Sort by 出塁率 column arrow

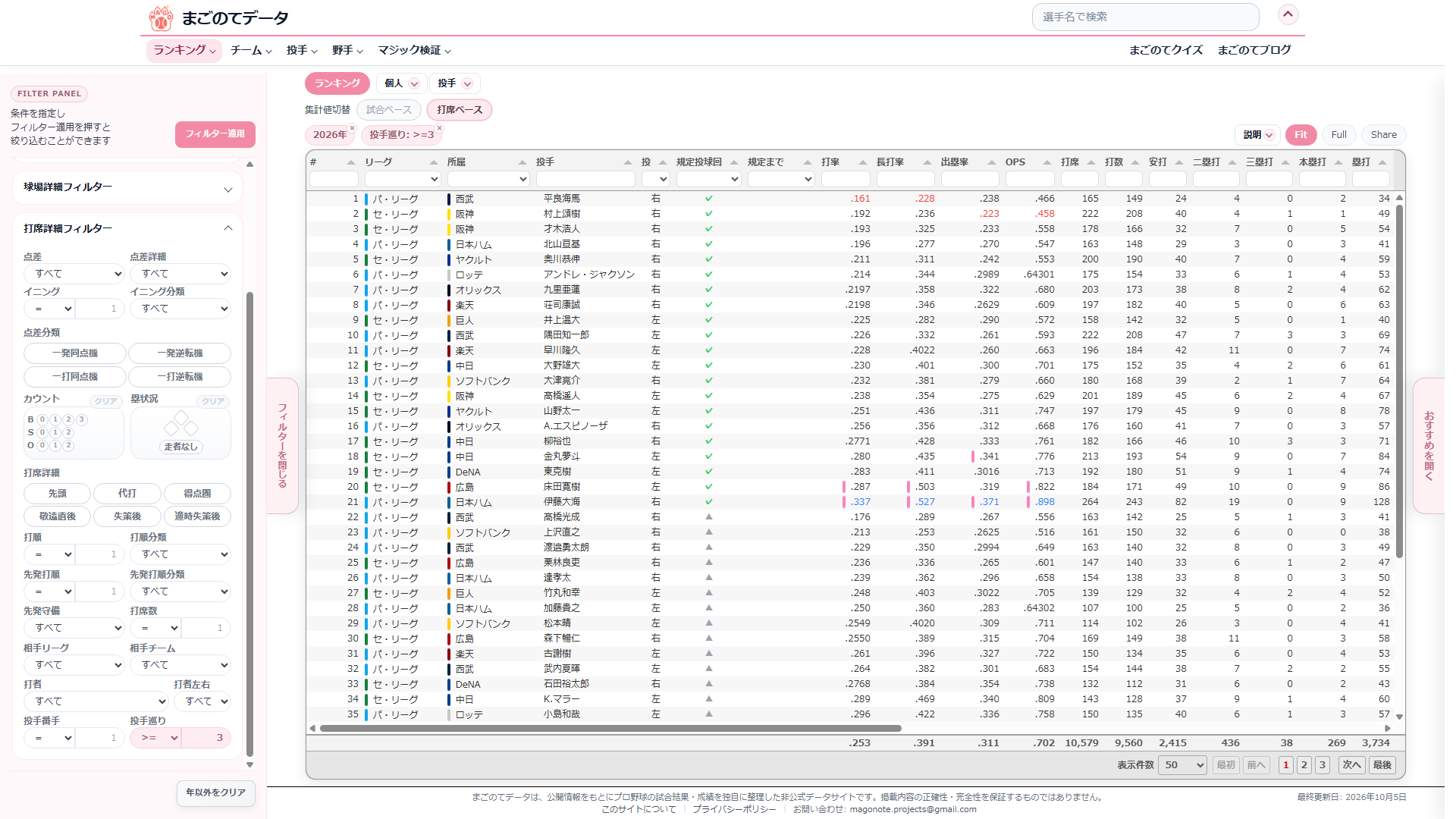[x=992, y=162]
